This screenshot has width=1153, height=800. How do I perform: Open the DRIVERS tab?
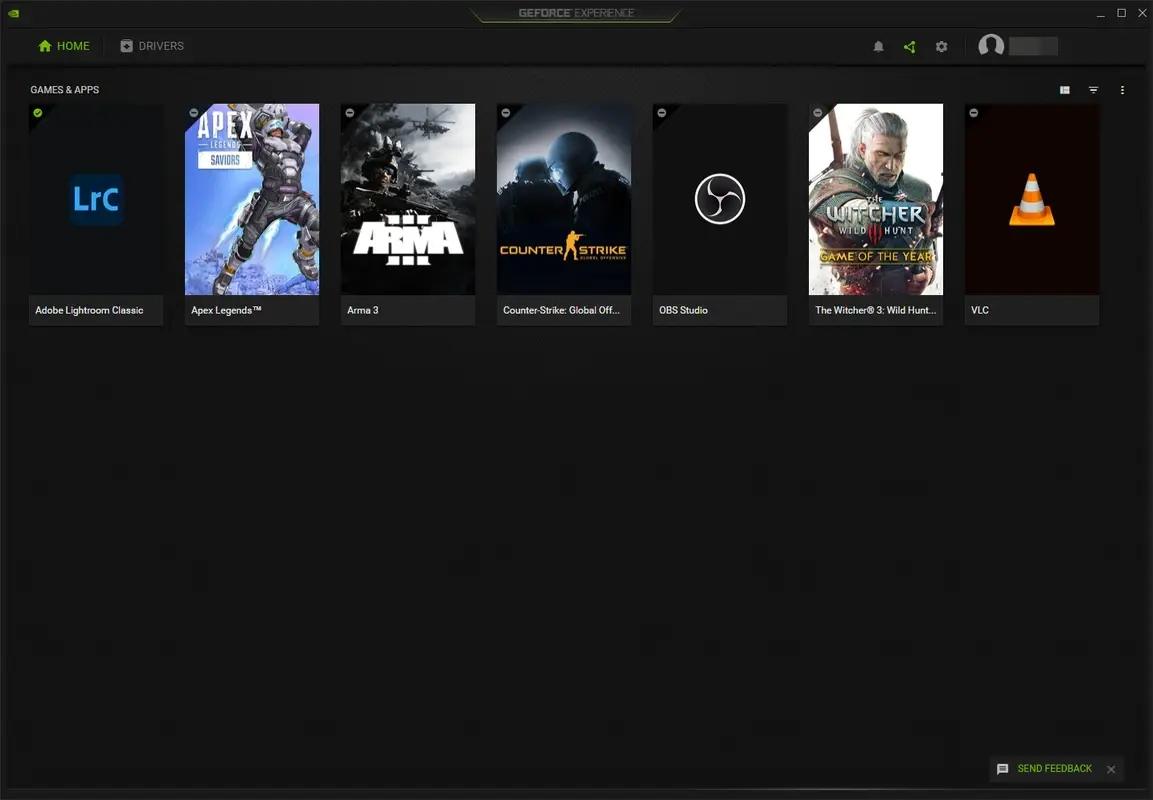(152, 45)
